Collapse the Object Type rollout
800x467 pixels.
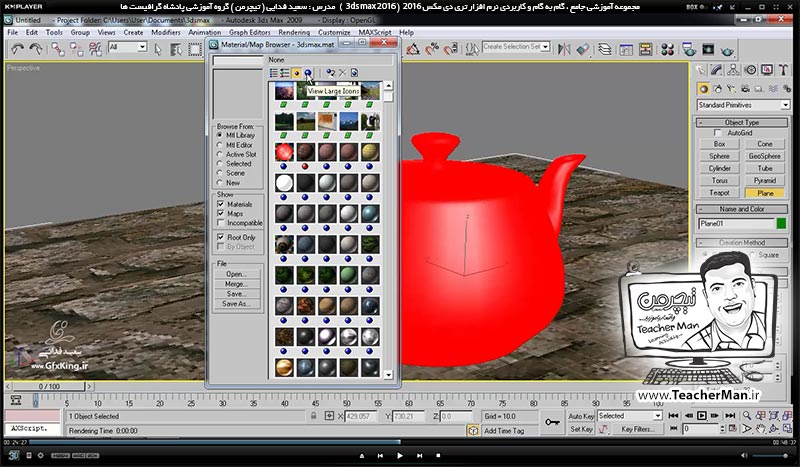tap(741, 122)
